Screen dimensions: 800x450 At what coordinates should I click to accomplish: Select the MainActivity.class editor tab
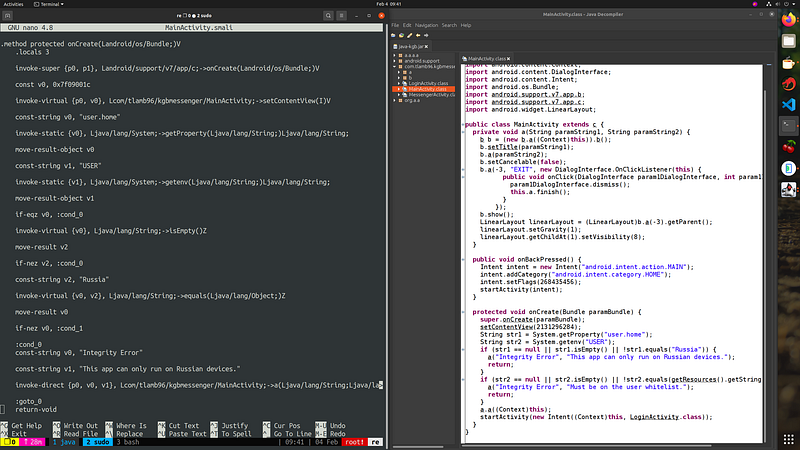click(x=486, y=59)
